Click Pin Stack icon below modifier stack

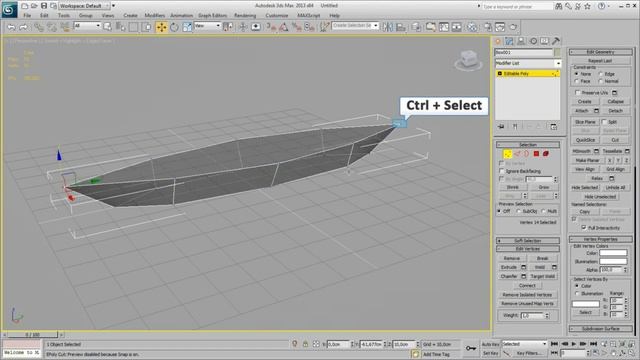[501, 127]
